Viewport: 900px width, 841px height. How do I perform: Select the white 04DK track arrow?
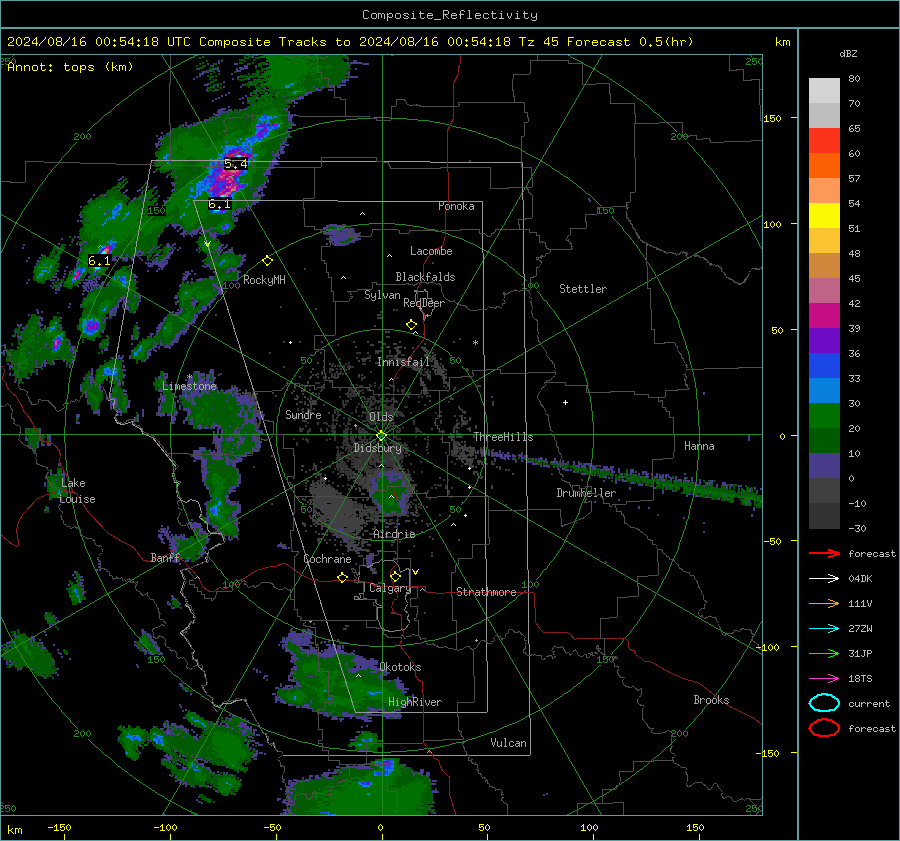tap(824, 579)
